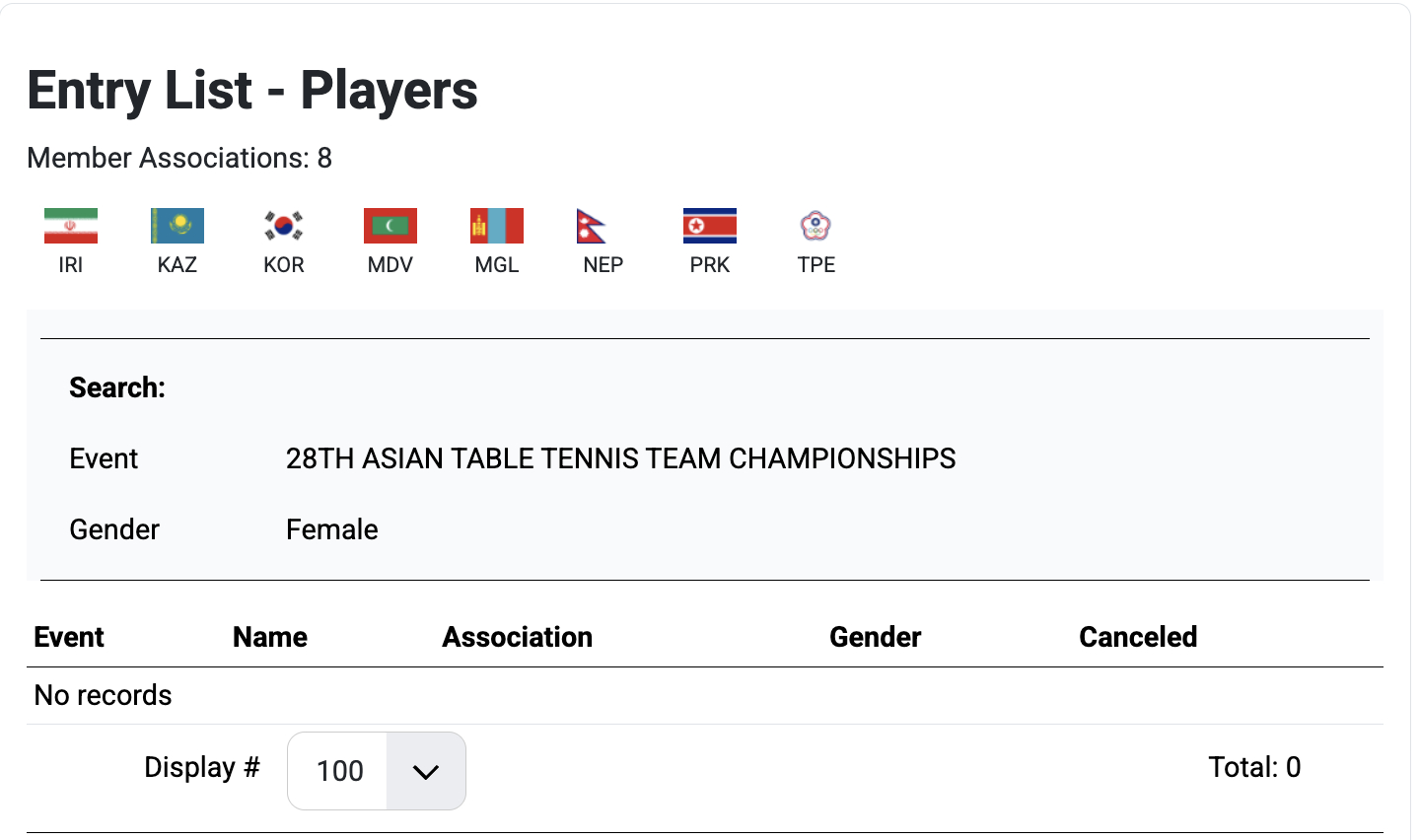The image size is (1420, 840).
Task: Open the Display # dropdown arrow
Action: (426, 771)
